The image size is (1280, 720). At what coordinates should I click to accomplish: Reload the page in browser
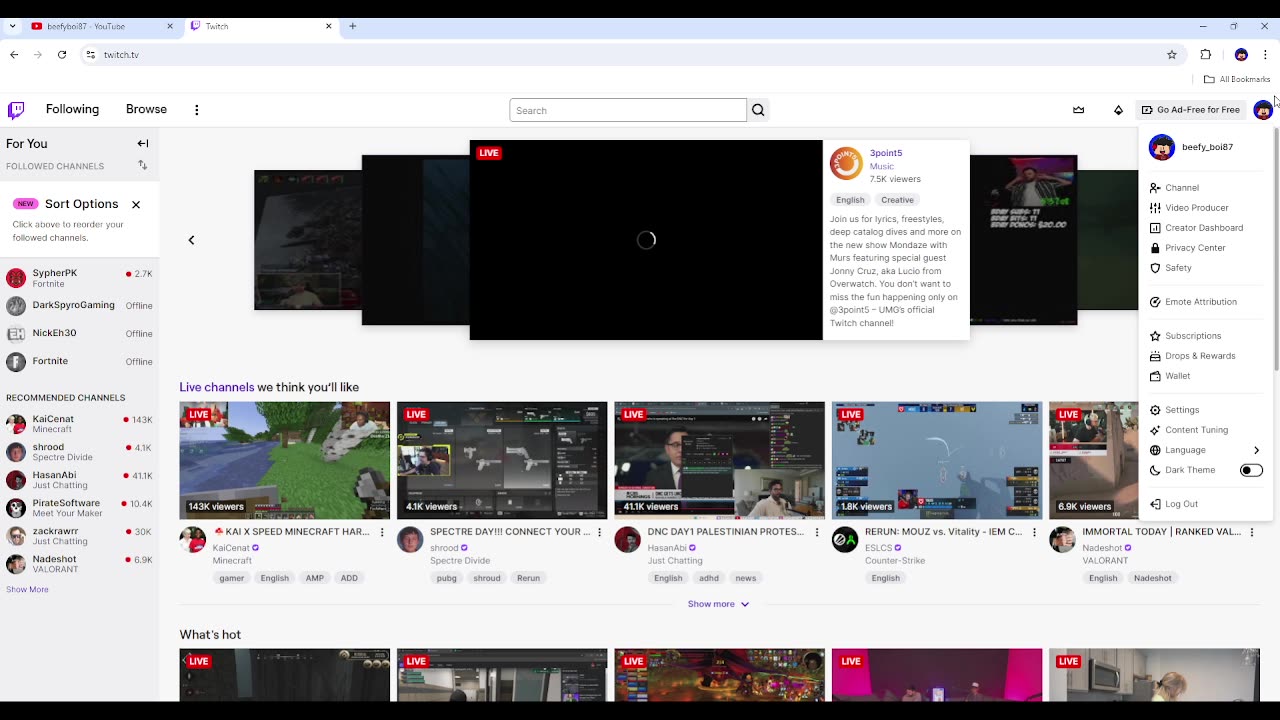(x=62, y=55)
